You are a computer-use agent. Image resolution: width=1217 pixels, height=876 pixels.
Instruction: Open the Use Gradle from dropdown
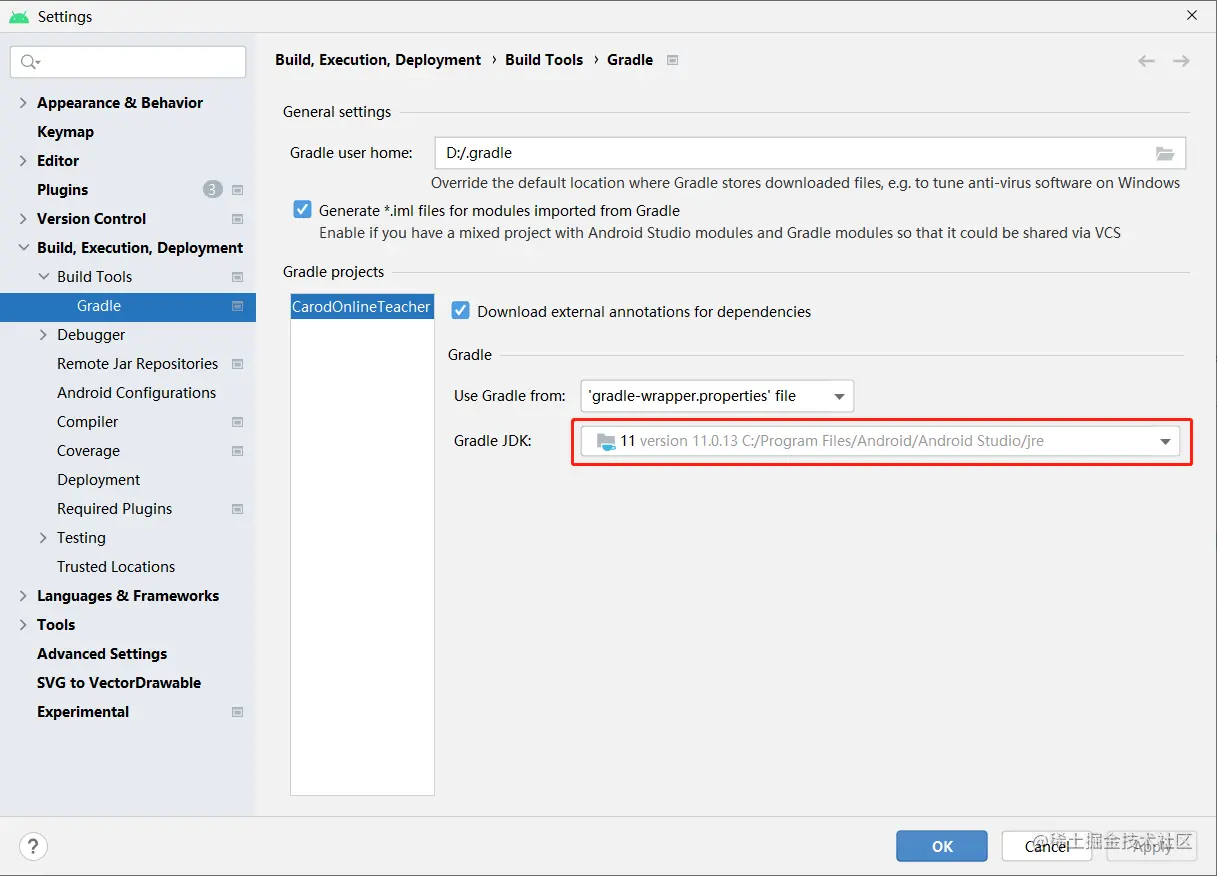click(x=717, y=396)
